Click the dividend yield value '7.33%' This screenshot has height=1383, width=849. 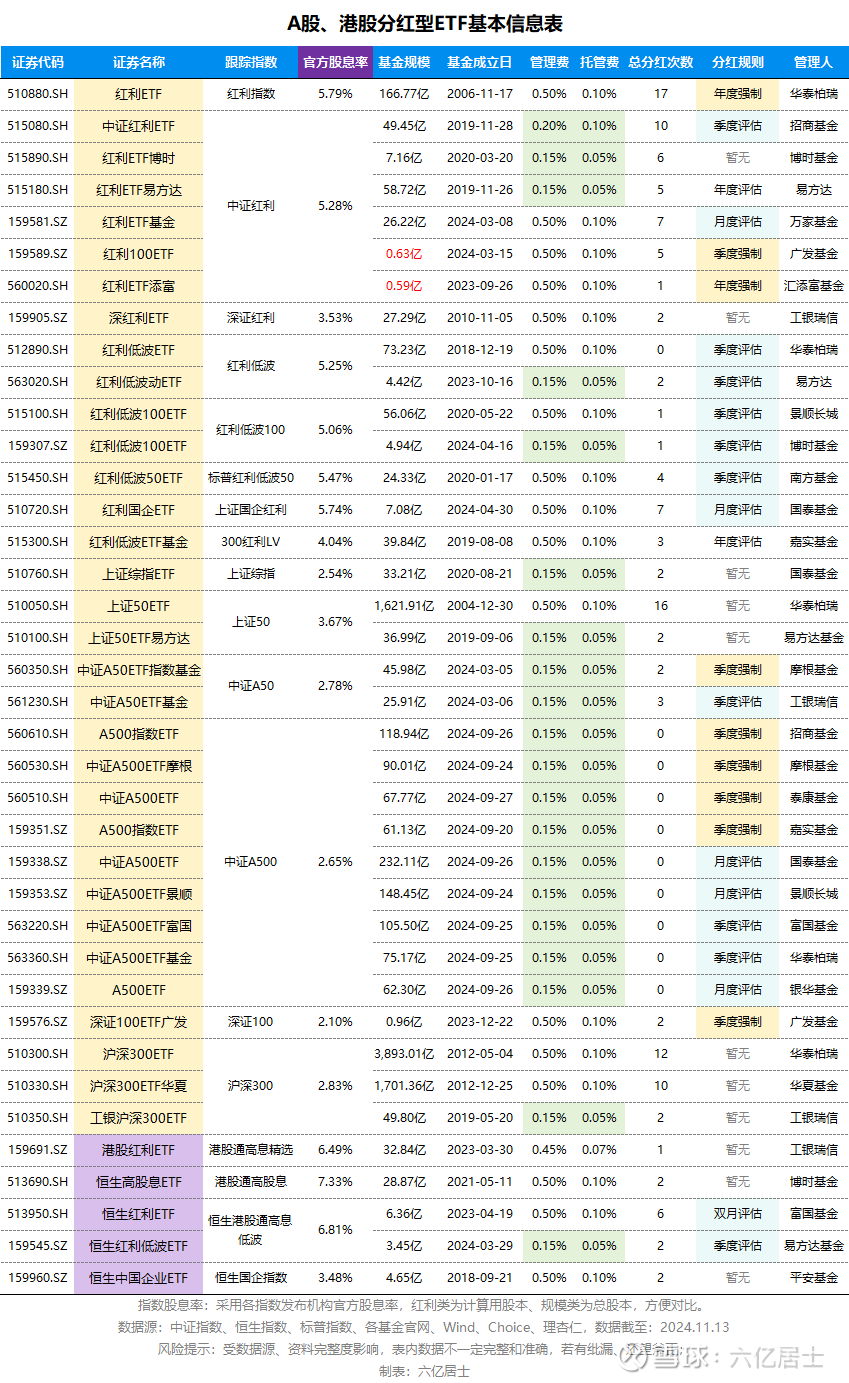(x=335, y=1182)
